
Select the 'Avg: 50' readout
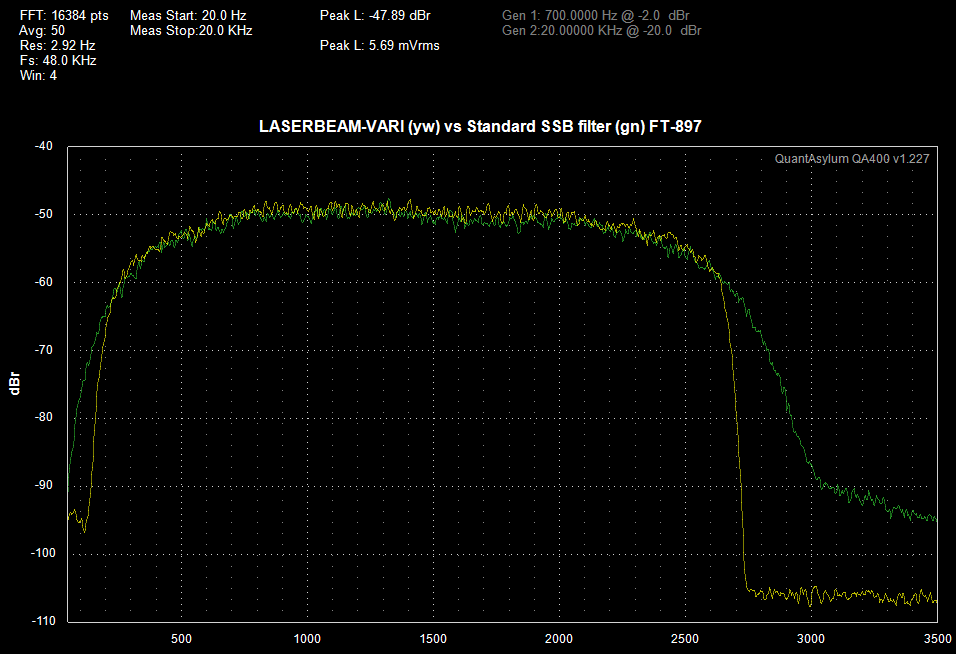click(42, 30)
